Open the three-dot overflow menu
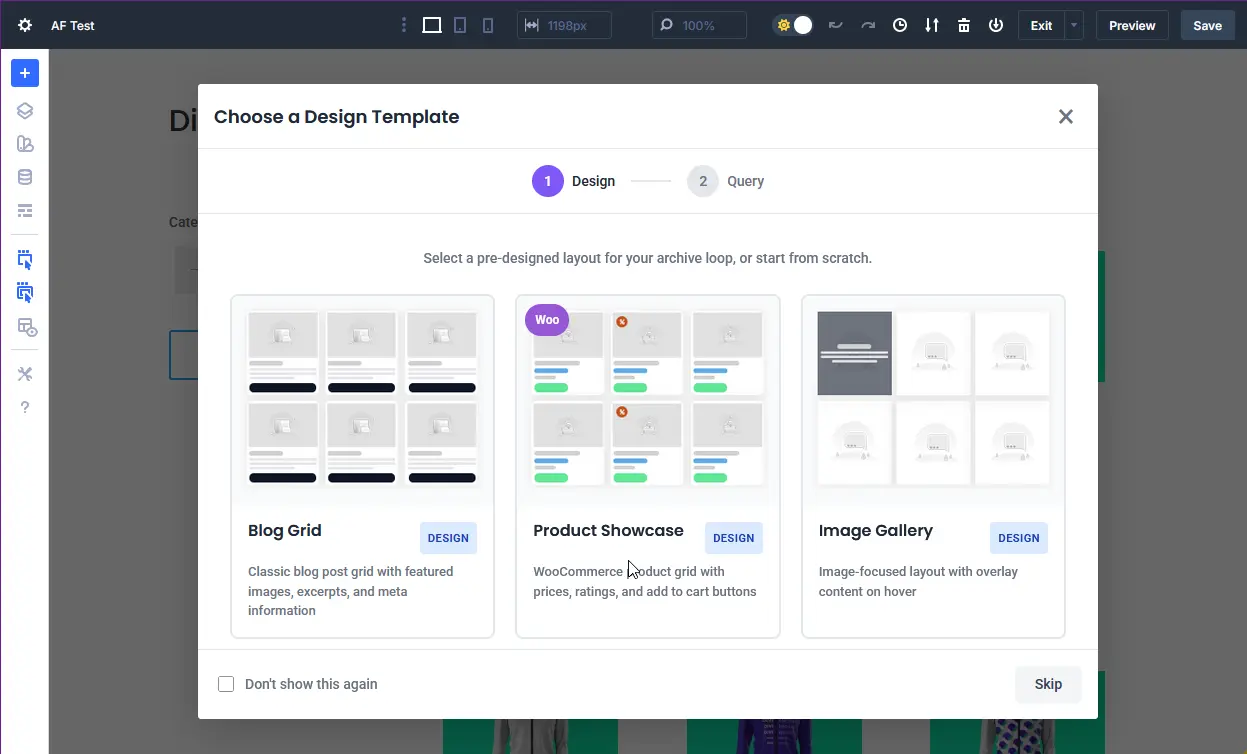This screenshot has height=754, width=1247. pyautogui.click(x=403, y=23)
